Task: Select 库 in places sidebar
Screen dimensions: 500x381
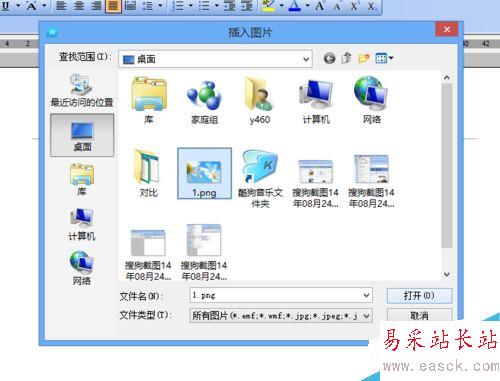Action: click(x=82, y=180)
